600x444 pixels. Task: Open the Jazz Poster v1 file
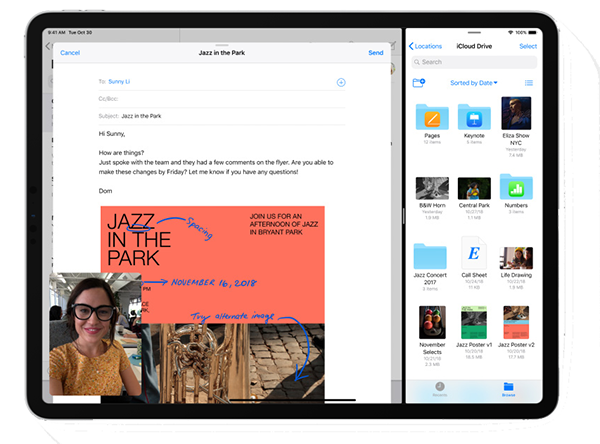(474, 322)
